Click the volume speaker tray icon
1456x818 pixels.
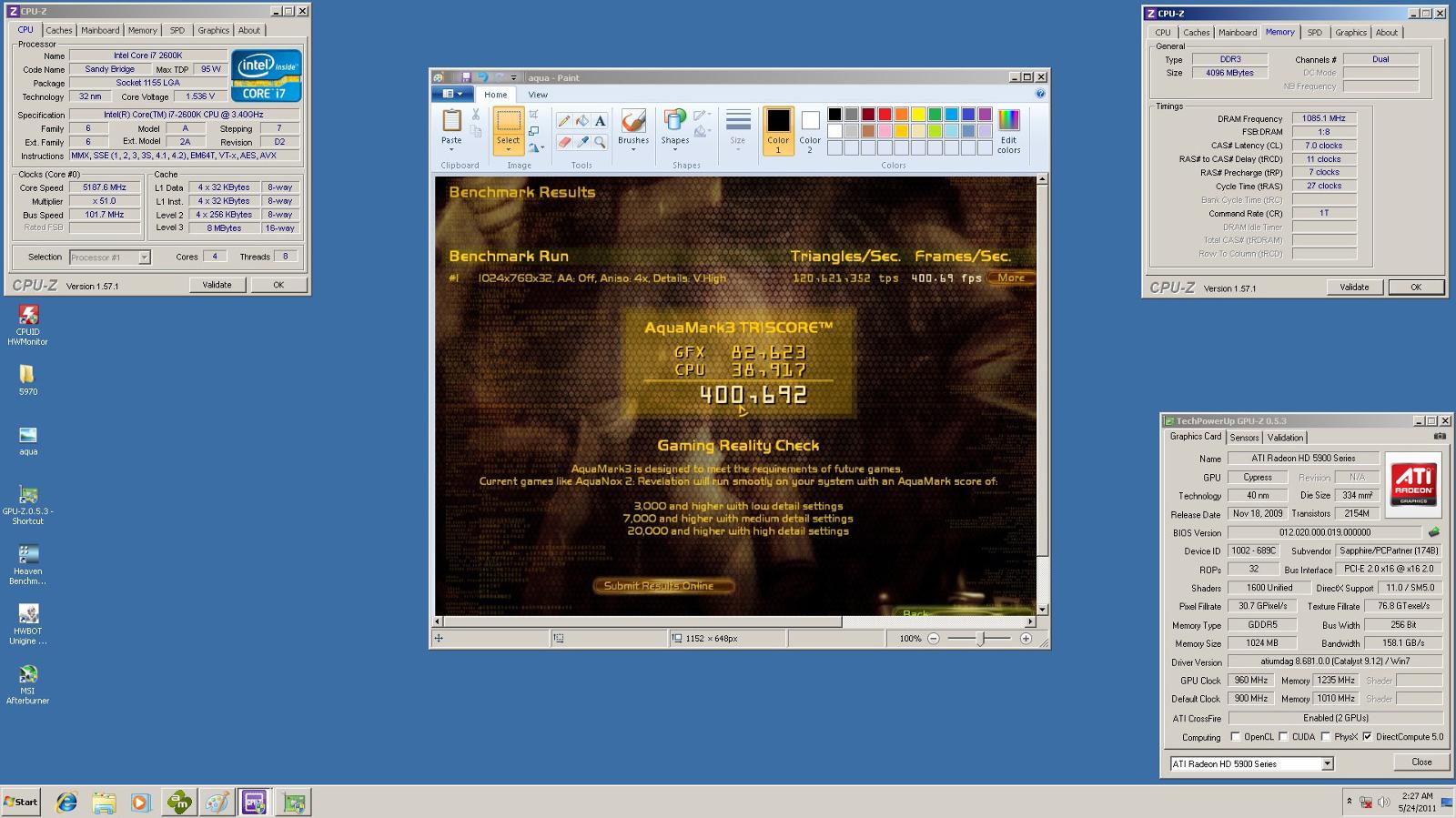click(x=1383, y=803)
